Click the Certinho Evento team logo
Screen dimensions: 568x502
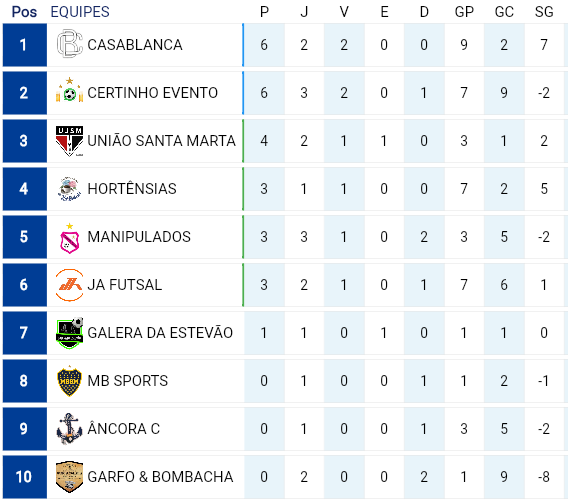[x=70, y=91]
